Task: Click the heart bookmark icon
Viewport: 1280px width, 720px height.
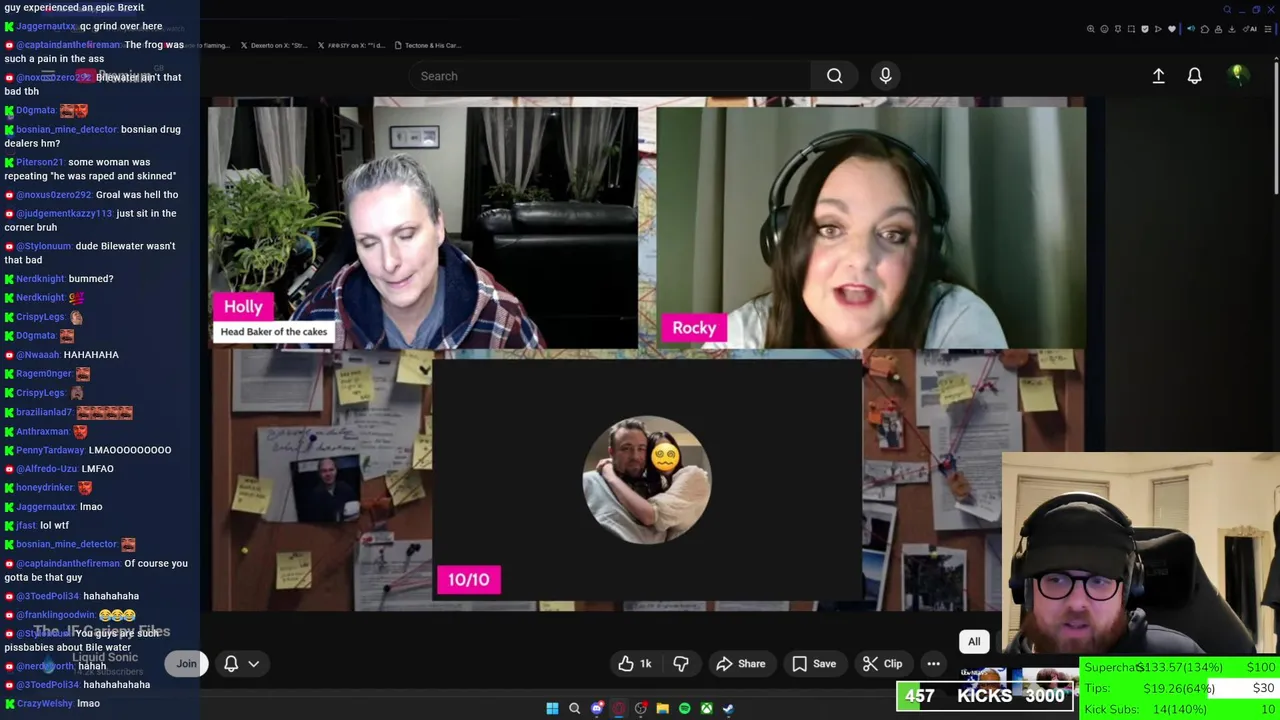Action: [x=1172, y=29]
